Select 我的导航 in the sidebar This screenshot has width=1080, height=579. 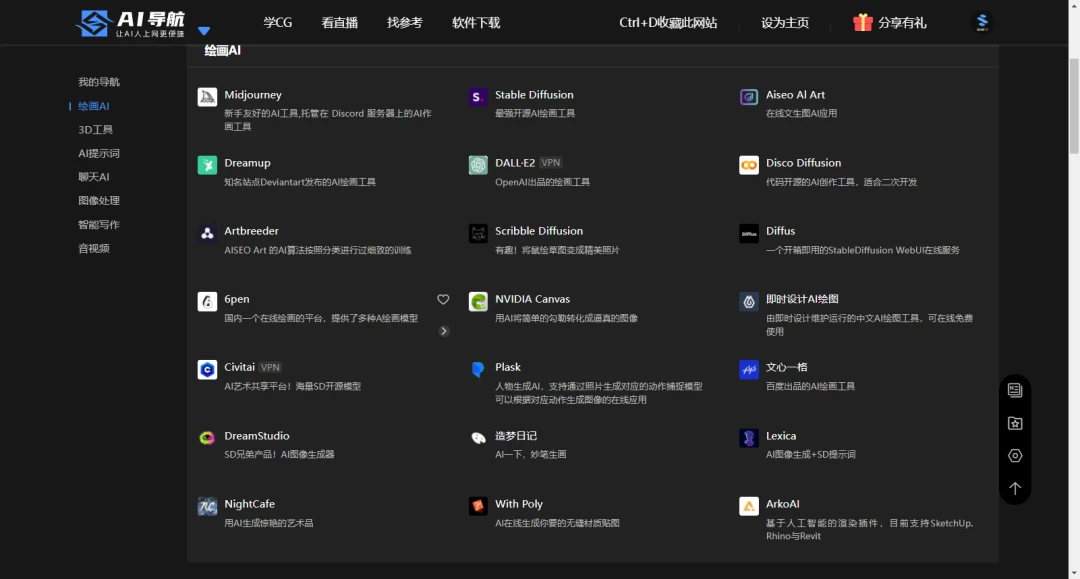tap(98, 82)
